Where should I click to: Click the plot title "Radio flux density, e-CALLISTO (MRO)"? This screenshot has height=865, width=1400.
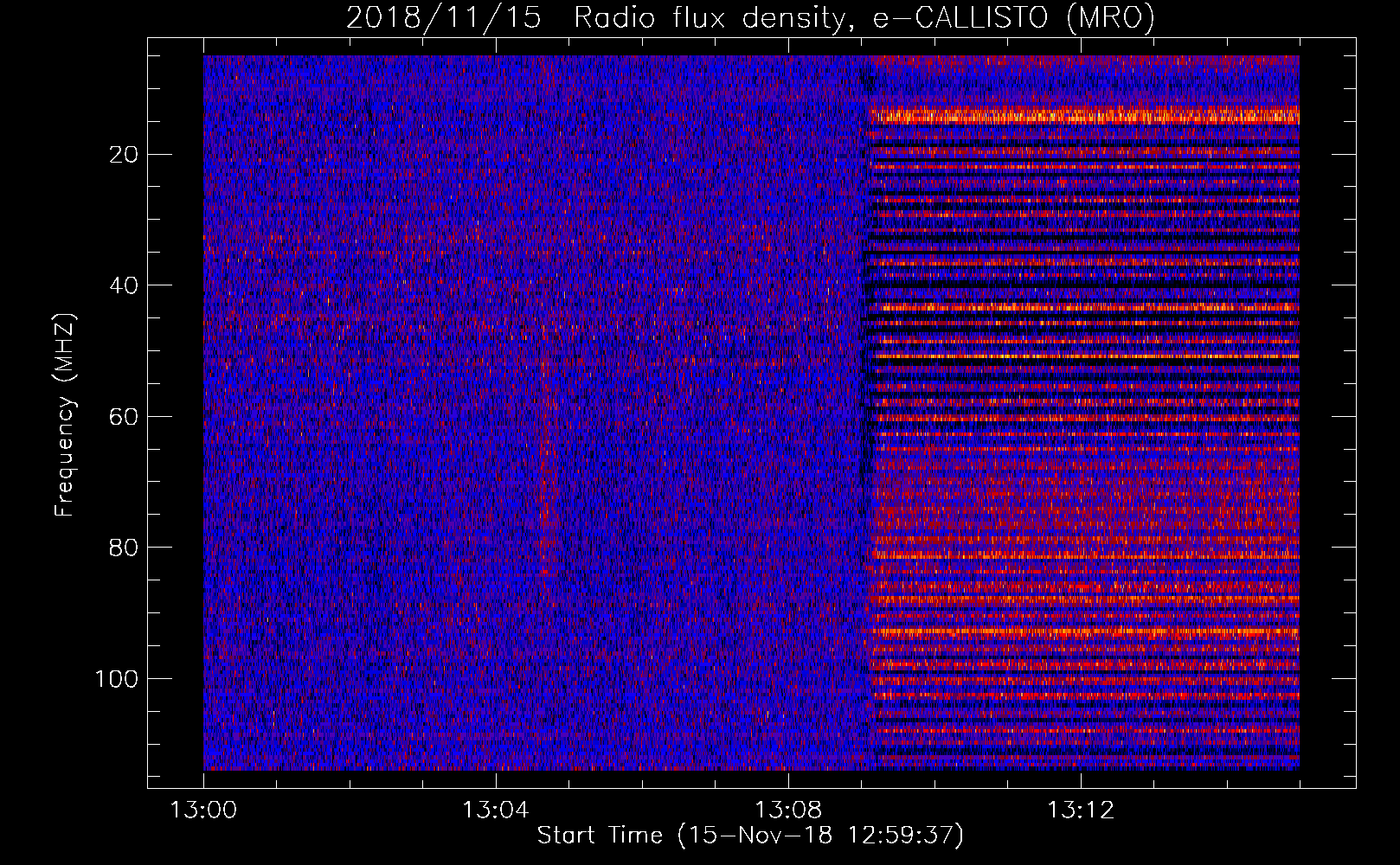coord(864,17)
